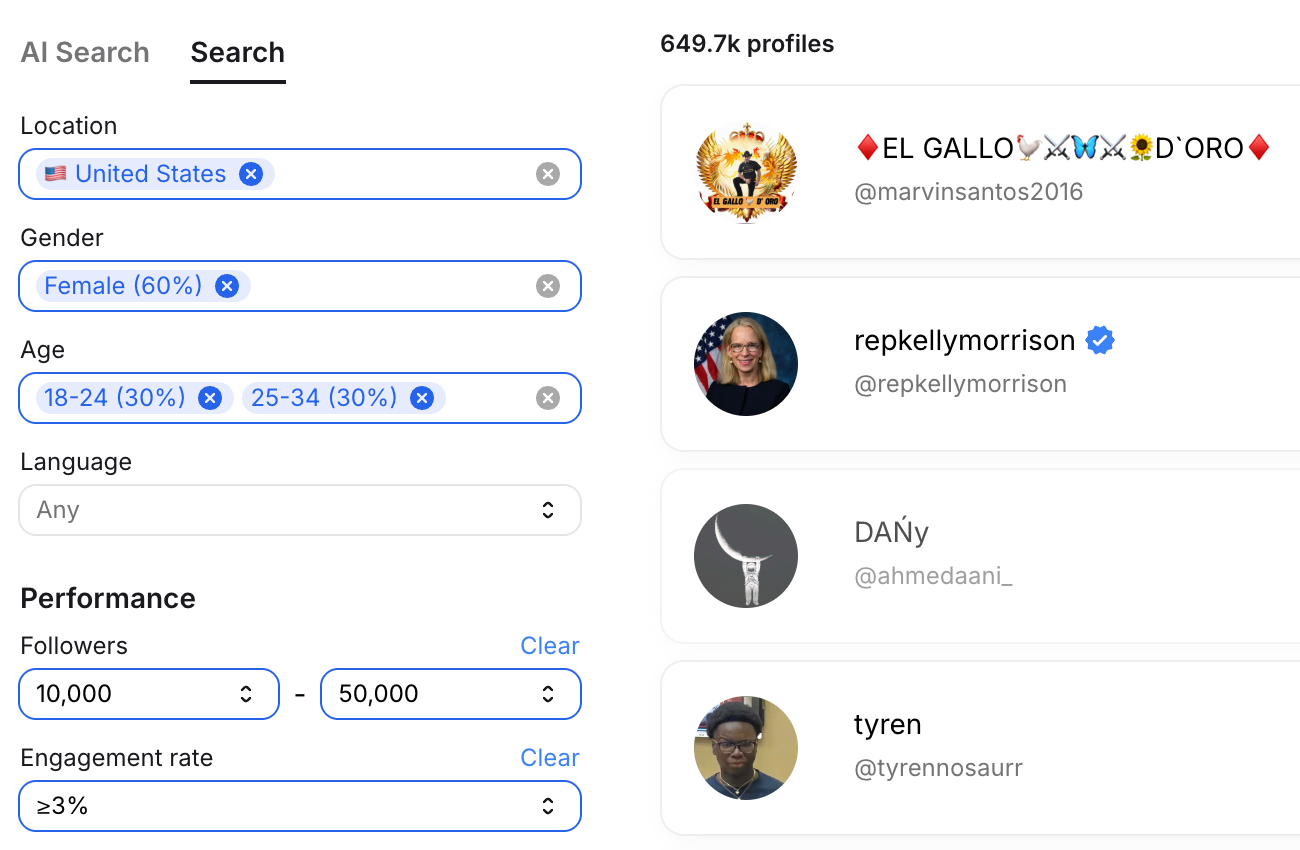This screenshot has width=1300, height=850.
Task: Remove the 25-34 (30%) age filter chip
Action: tap(422, 398)
